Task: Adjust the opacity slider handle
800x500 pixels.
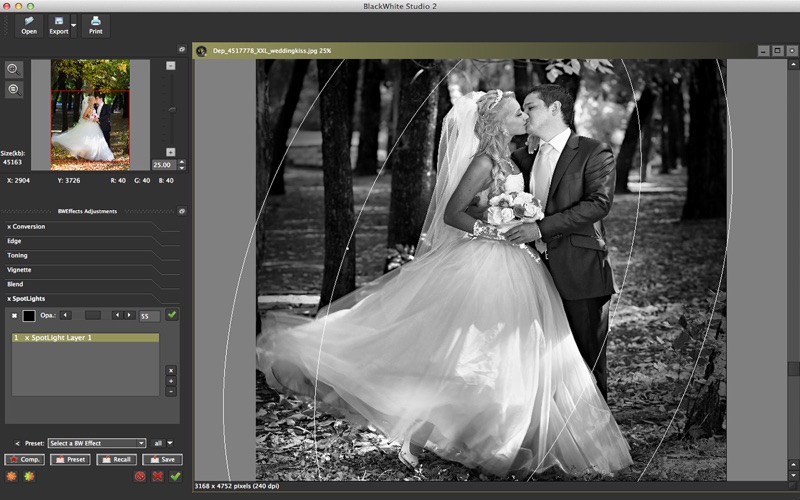Action: (x=92, y=315)
